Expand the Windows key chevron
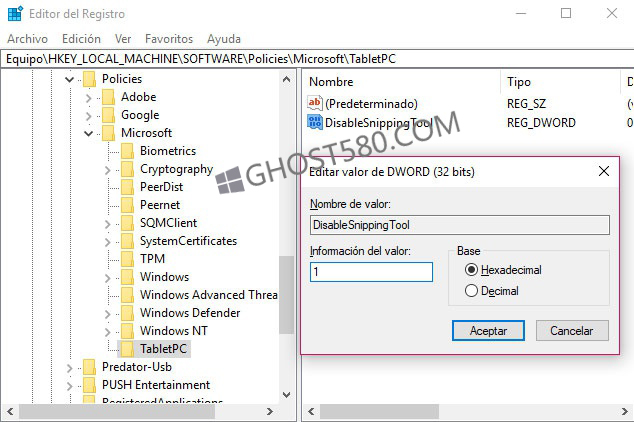Viewport: 634px width, 422px height. [108, 278]
